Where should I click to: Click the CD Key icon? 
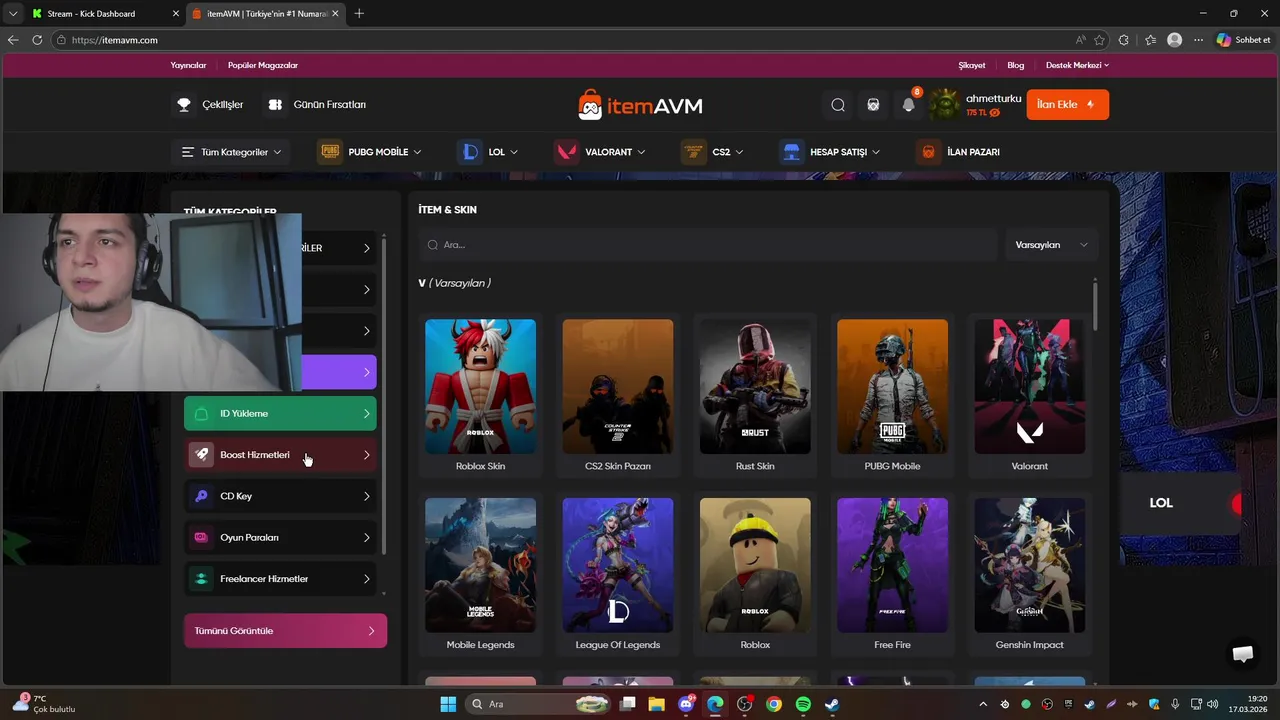[x=201, y=496]
